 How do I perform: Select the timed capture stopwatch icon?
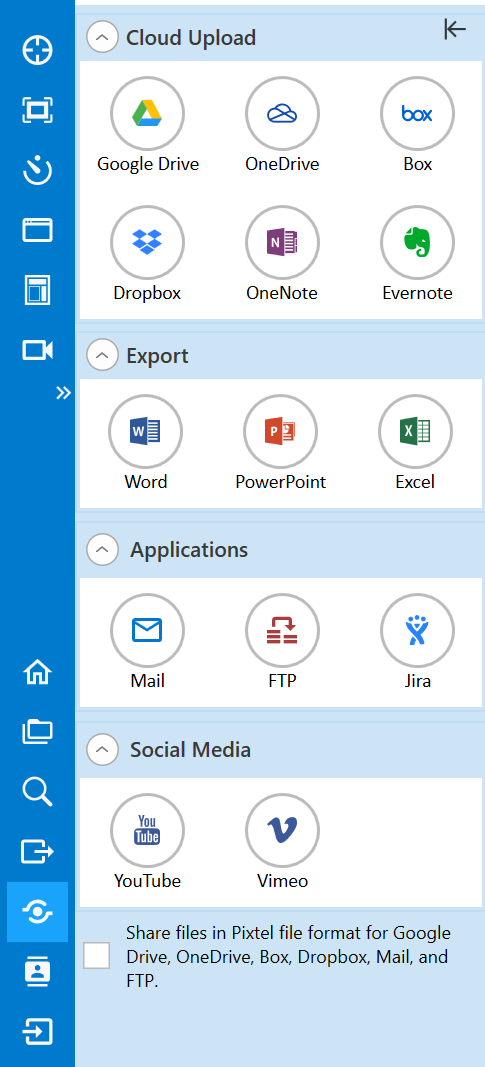tap(37, 169)
